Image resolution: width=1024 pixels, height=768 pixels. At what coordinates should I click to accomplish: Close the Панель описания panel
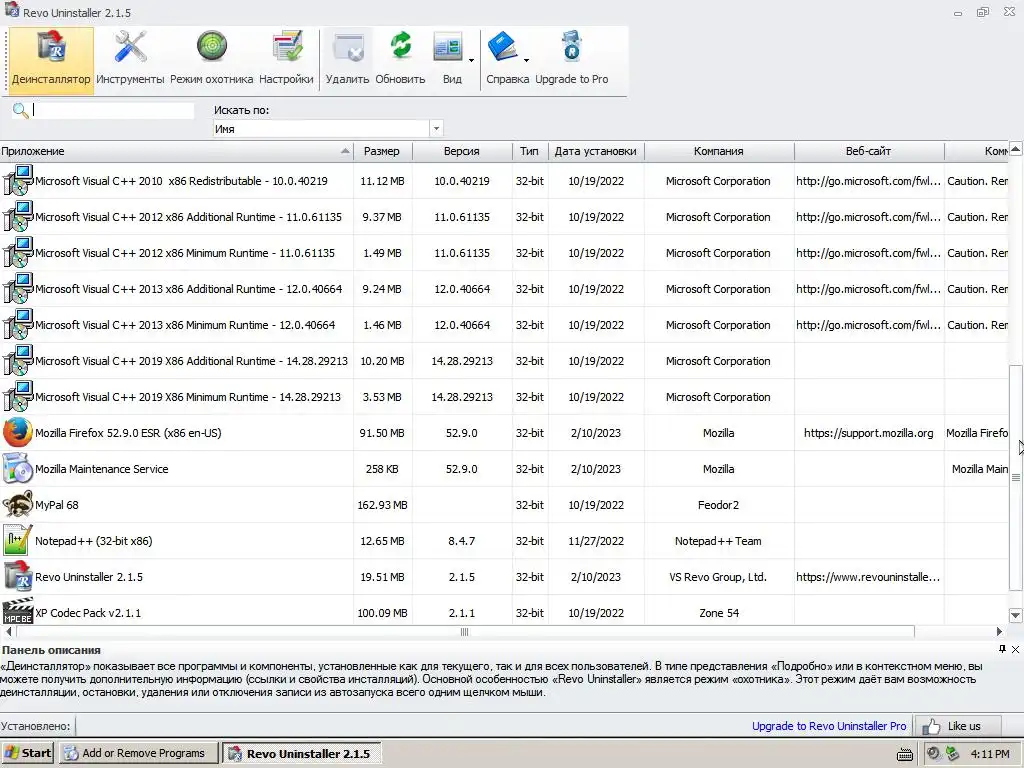click(x=1016, y=649)
